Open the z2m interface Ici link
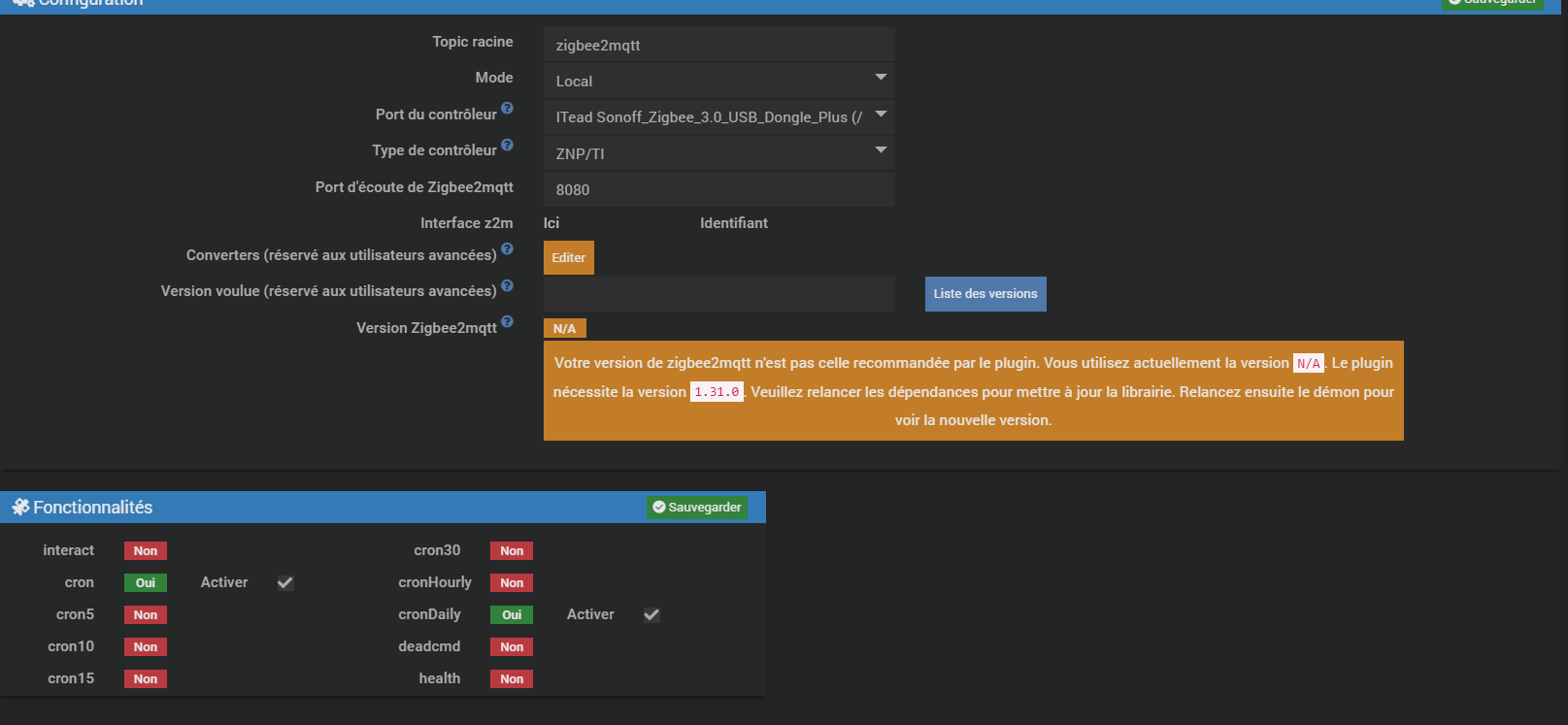This screenshot has width=1568, height=725. [551, 223]
